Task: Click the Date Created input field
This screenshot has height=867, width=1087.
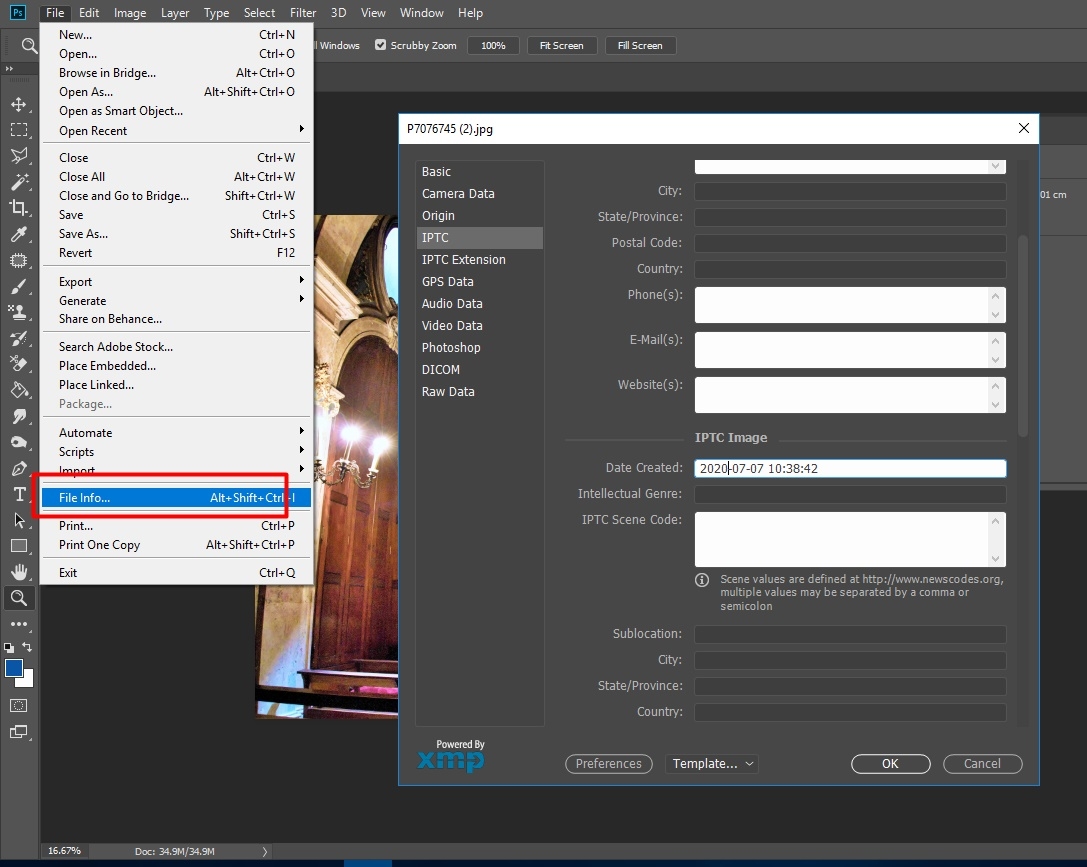Action: pos(850,468)
